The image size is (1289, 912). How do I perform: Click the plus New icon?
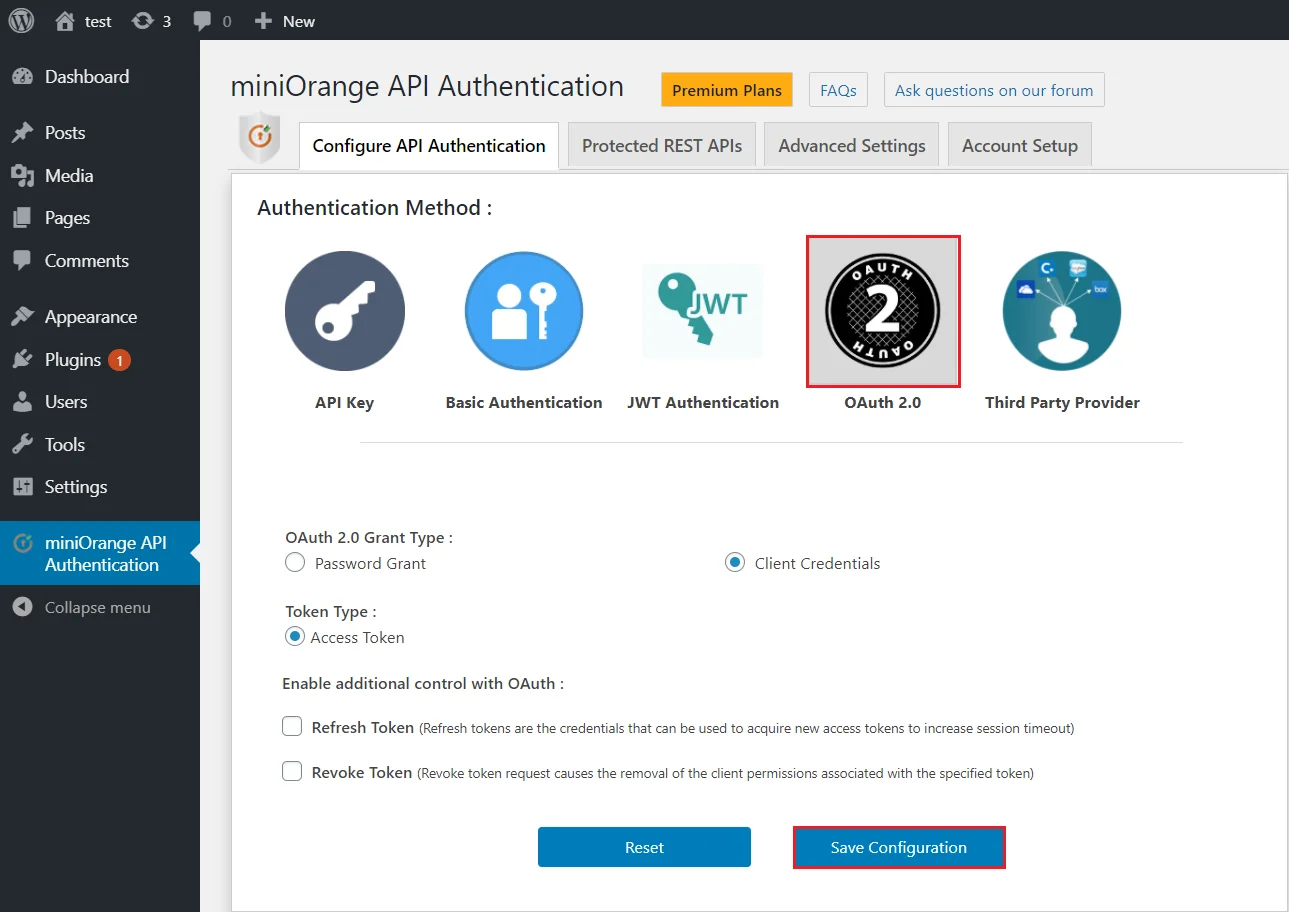click(263, 20)
